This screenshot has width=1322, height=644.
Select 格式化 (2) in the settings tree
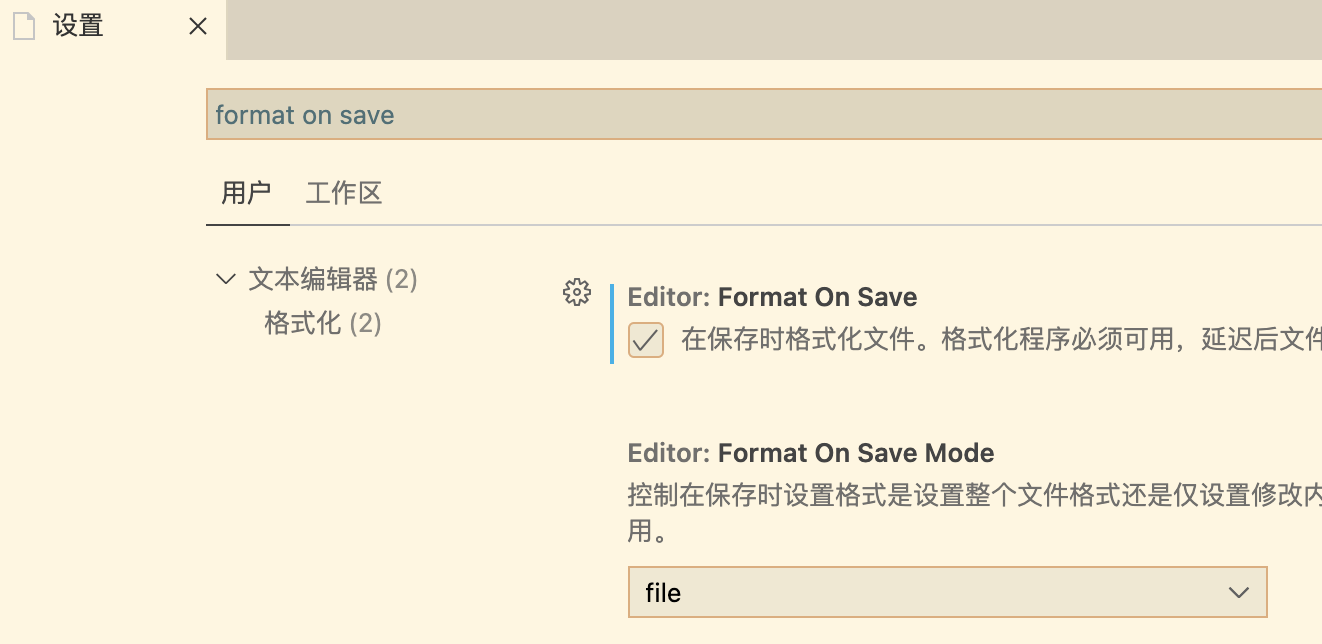322,323
